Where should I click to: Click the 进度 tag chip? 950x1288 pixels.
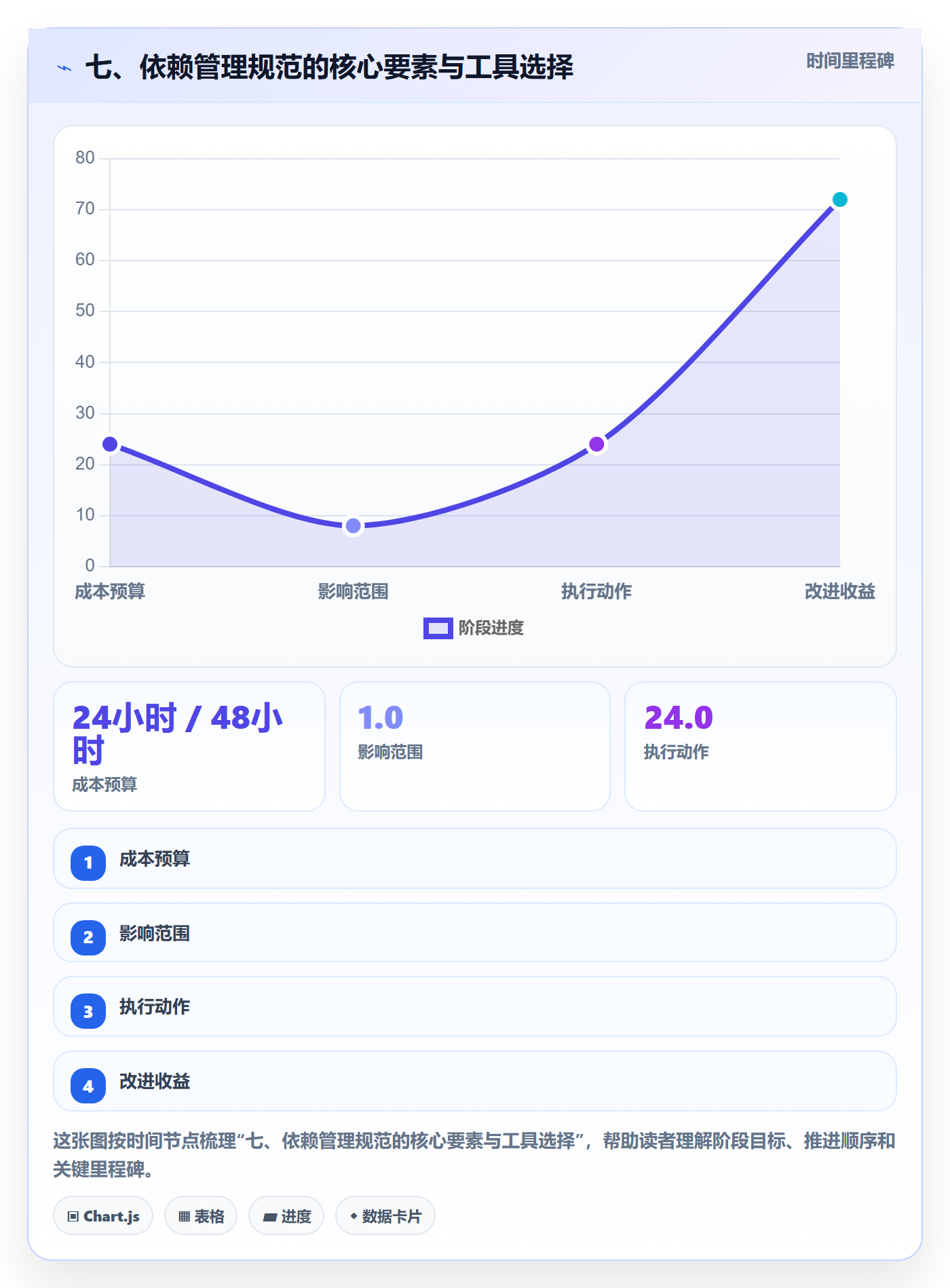tap(286, 1216)
